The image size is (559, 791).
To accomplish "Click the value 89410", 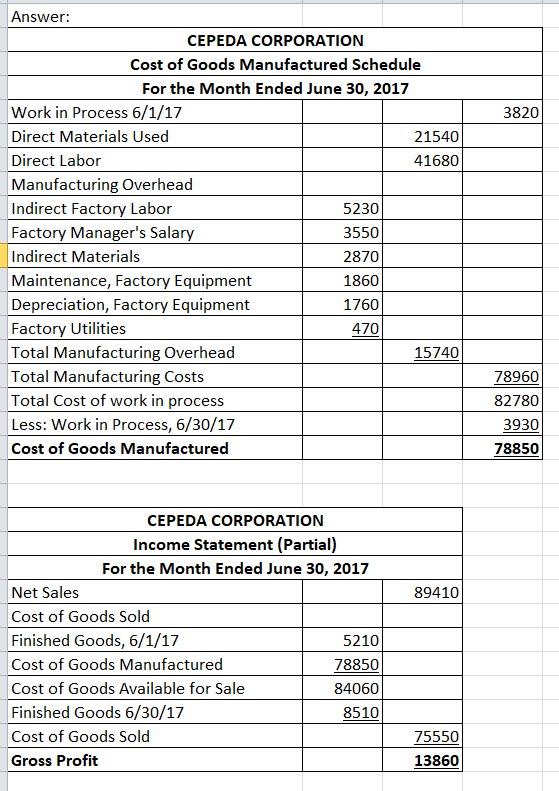I will (x=436, y=592).
